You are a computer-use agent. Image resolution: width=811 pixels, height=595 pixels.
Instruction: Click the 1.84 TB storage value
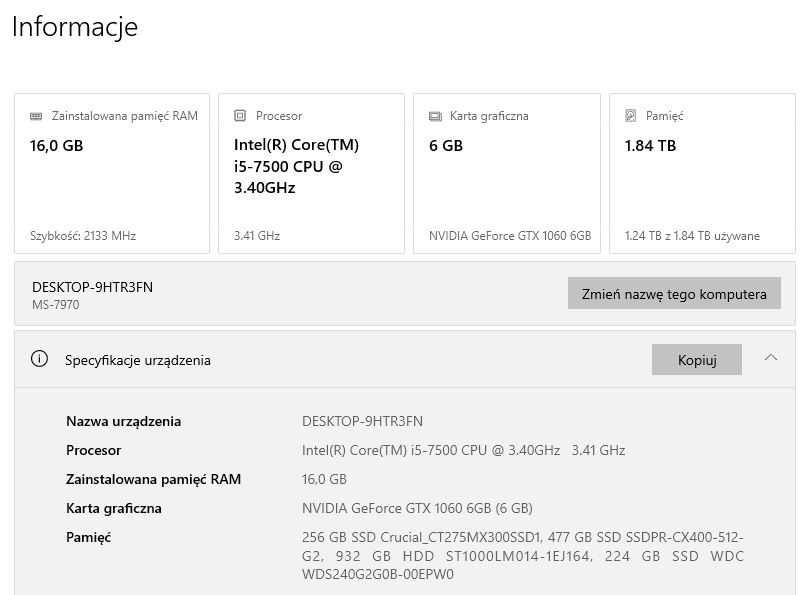coord(650,145)
